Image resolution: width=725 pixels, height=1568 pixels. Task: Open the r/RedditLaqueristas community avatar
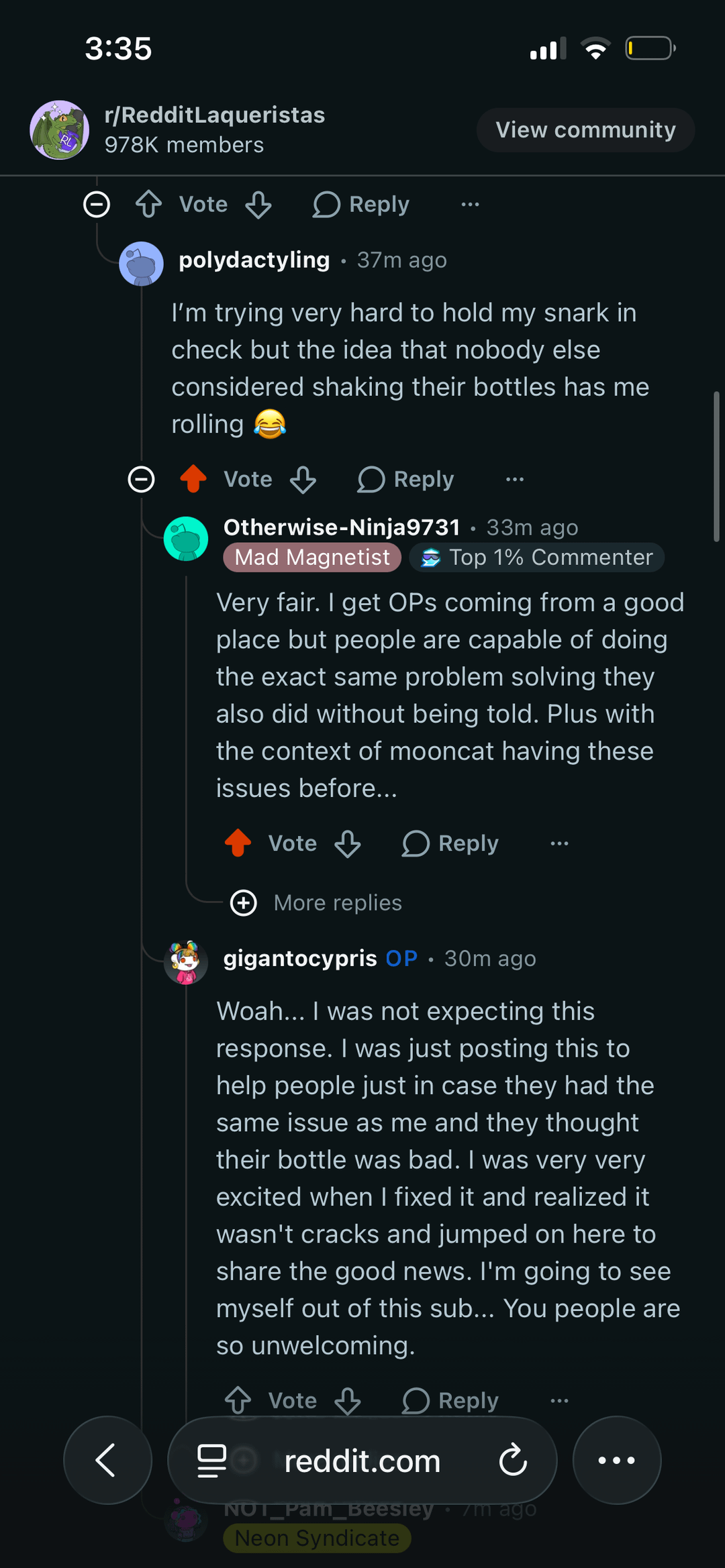(x=60, y=130)
